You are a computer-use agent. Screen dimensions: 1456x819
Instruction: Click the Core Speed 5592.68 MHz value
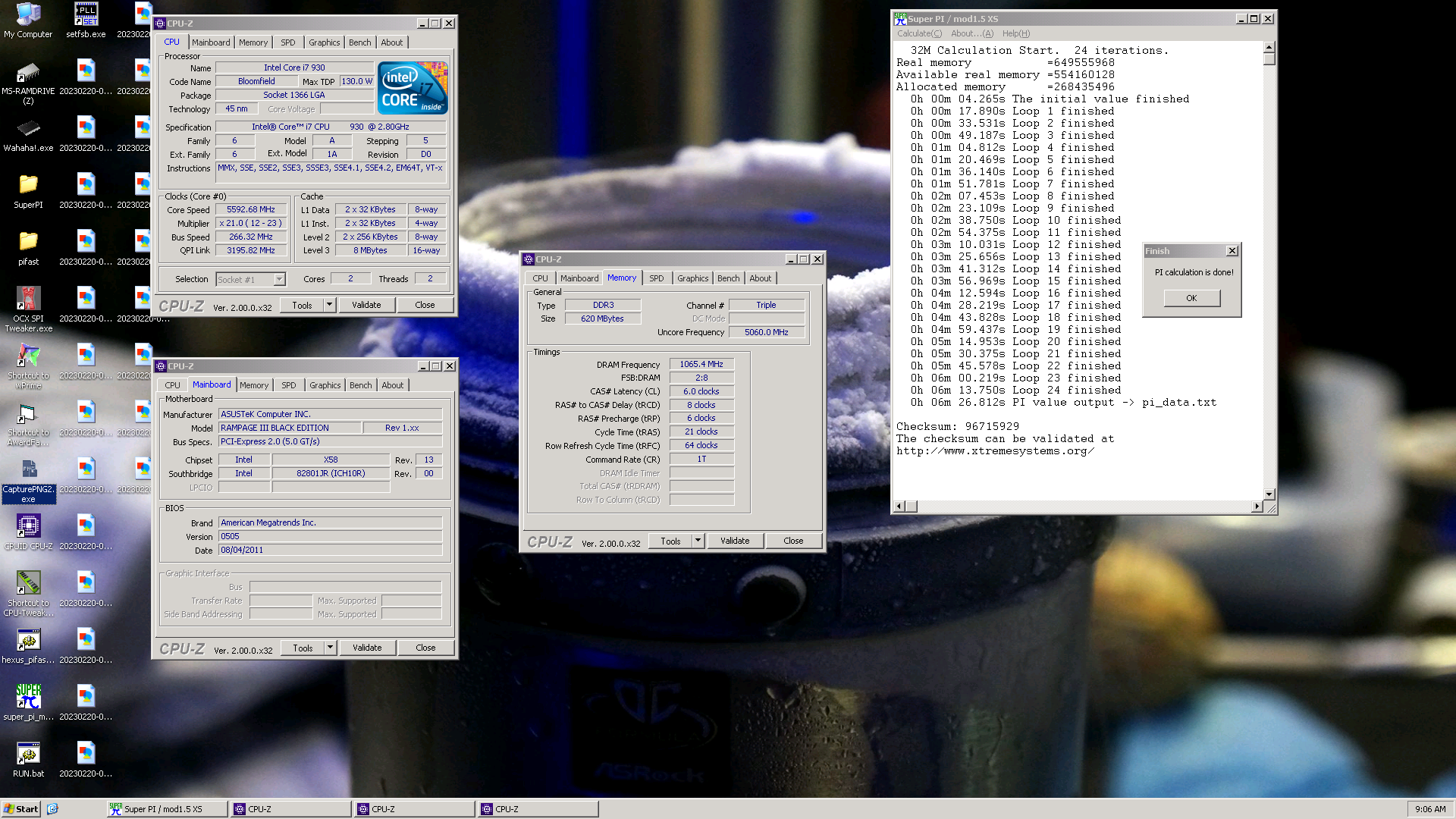[251, 209]
